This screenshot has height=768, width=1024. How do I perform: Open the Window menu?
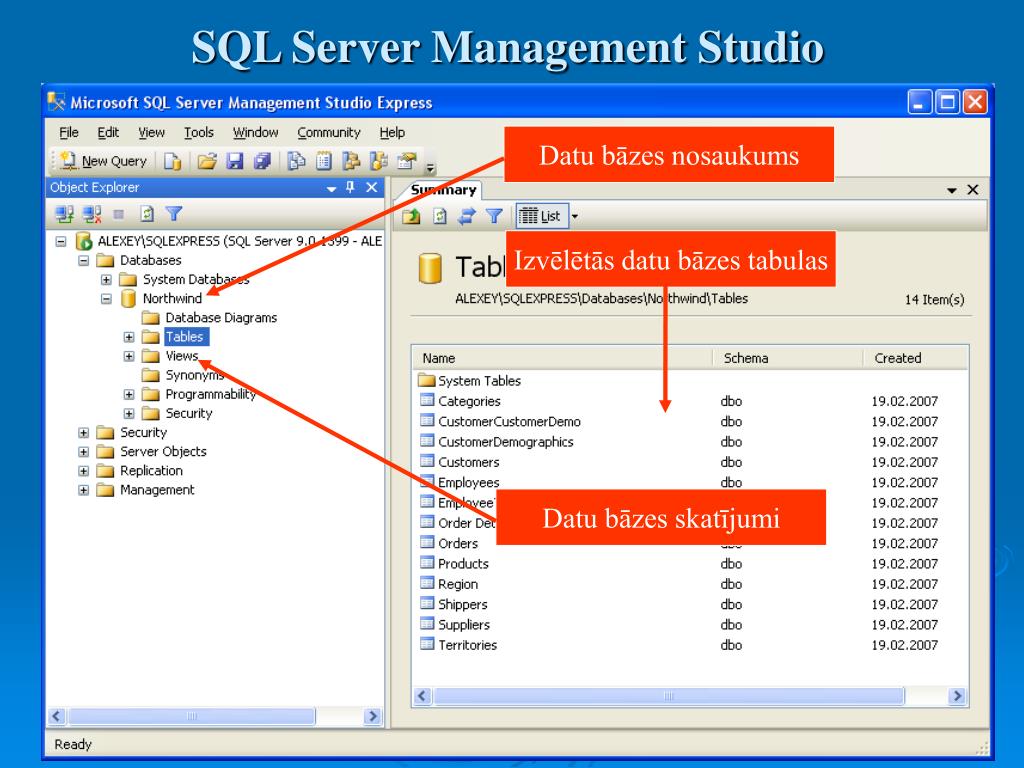coord(255,133)
